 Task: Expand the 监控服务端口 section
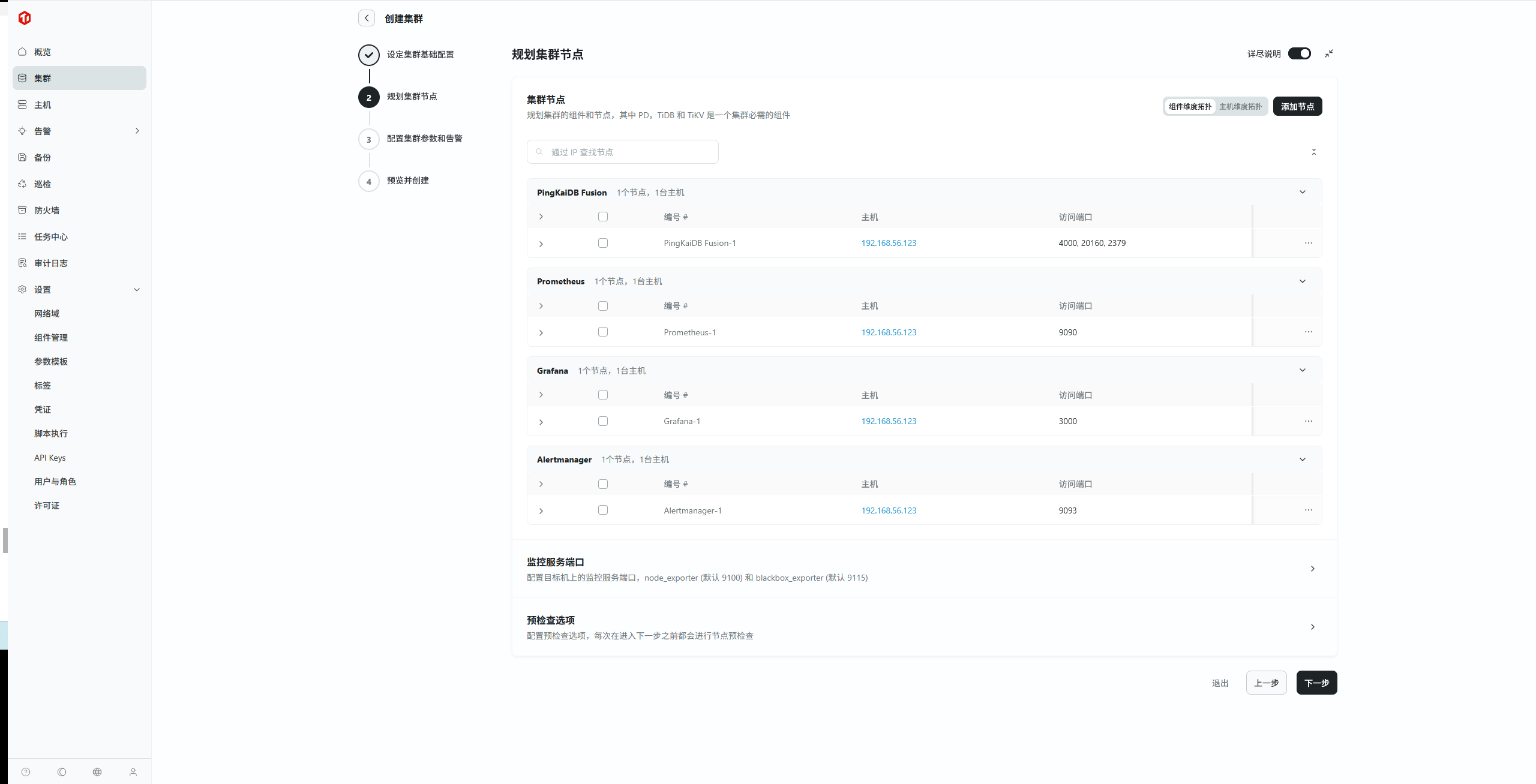click(1313, 569)
